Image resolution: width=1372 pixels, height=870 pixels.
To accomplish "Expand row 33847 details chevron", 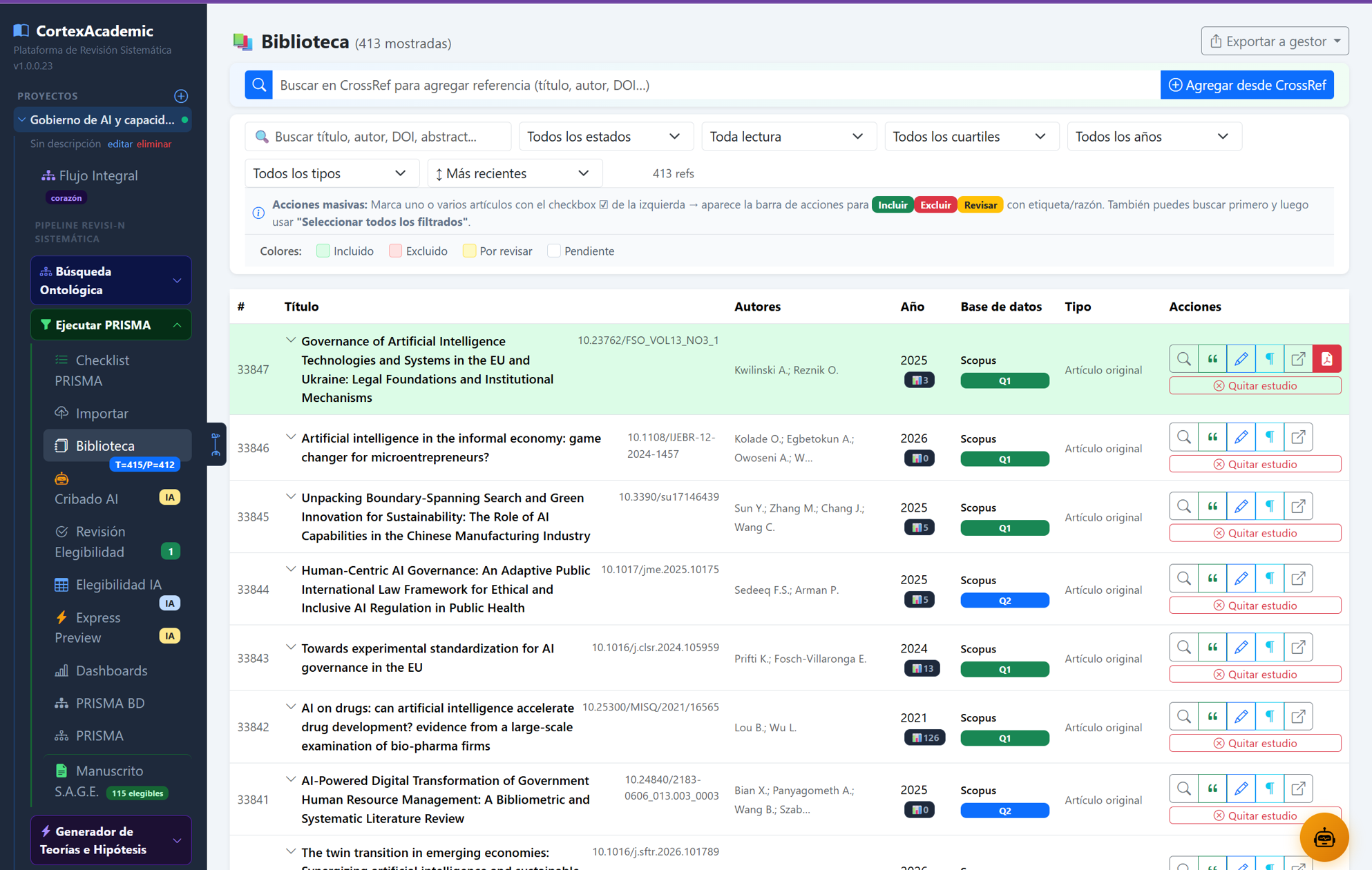I will click(291, 340).
